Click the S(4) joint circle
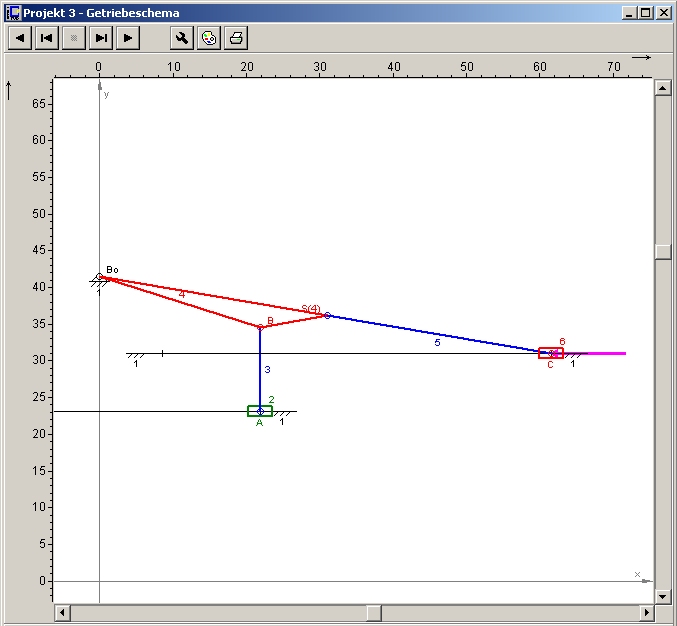This screenshot has height=626, width=677. pos(327,316)
